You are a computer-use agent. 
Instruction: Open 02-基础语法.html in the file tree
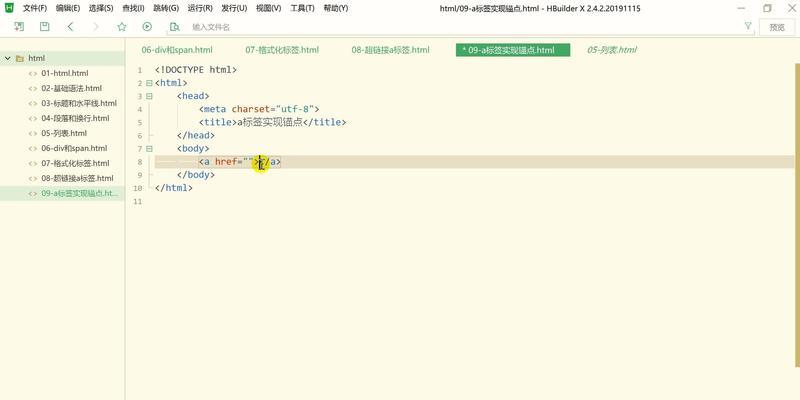[x=71, y=88]
